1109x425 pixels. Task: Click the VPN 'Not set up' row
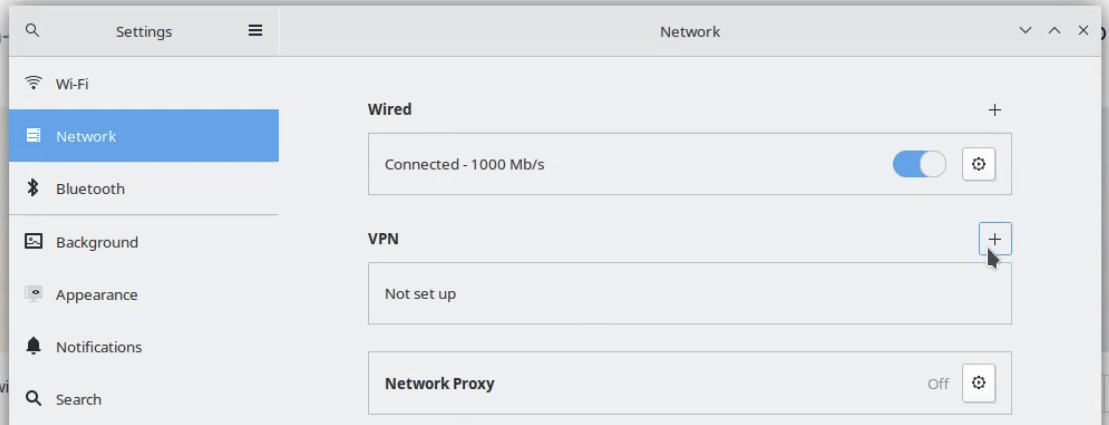point(690,293)
